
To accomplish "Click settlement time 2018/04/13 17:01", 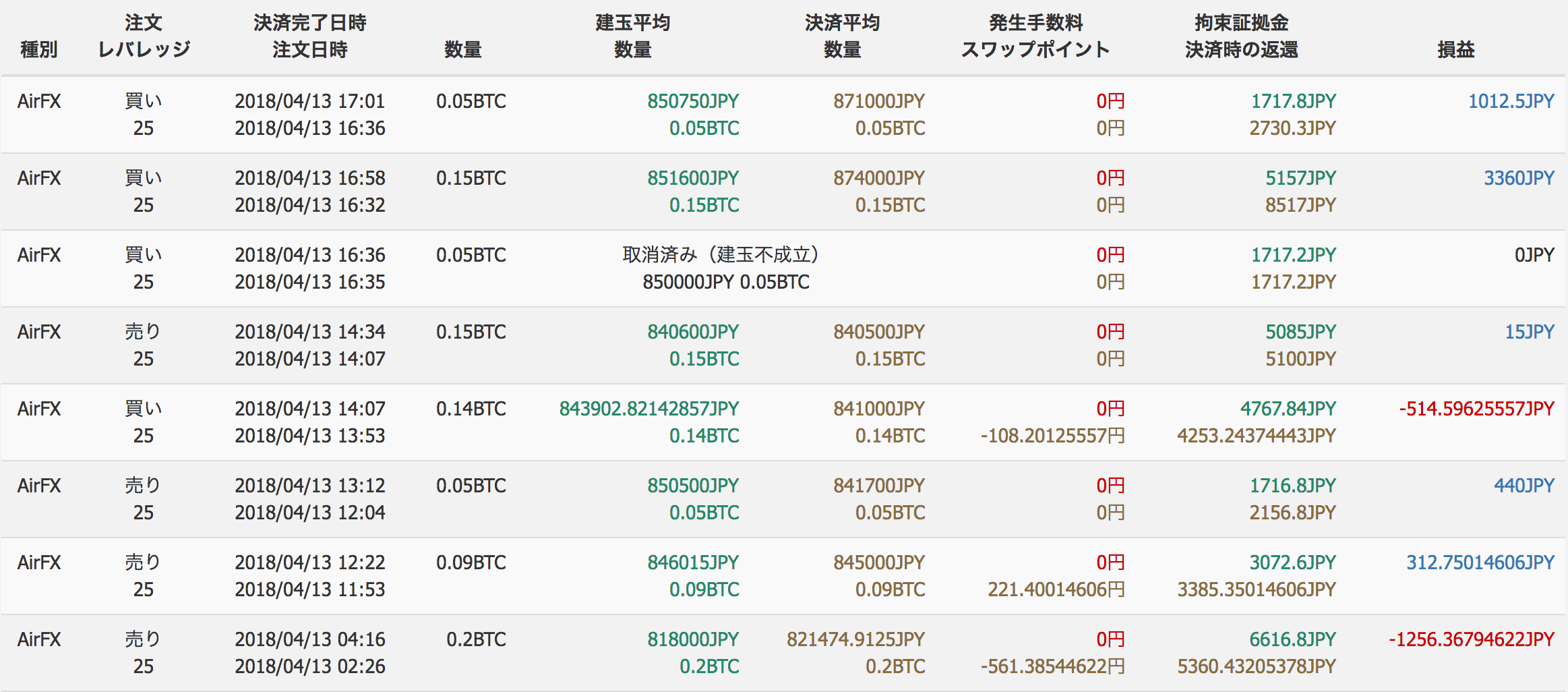I will click(310, 101).
